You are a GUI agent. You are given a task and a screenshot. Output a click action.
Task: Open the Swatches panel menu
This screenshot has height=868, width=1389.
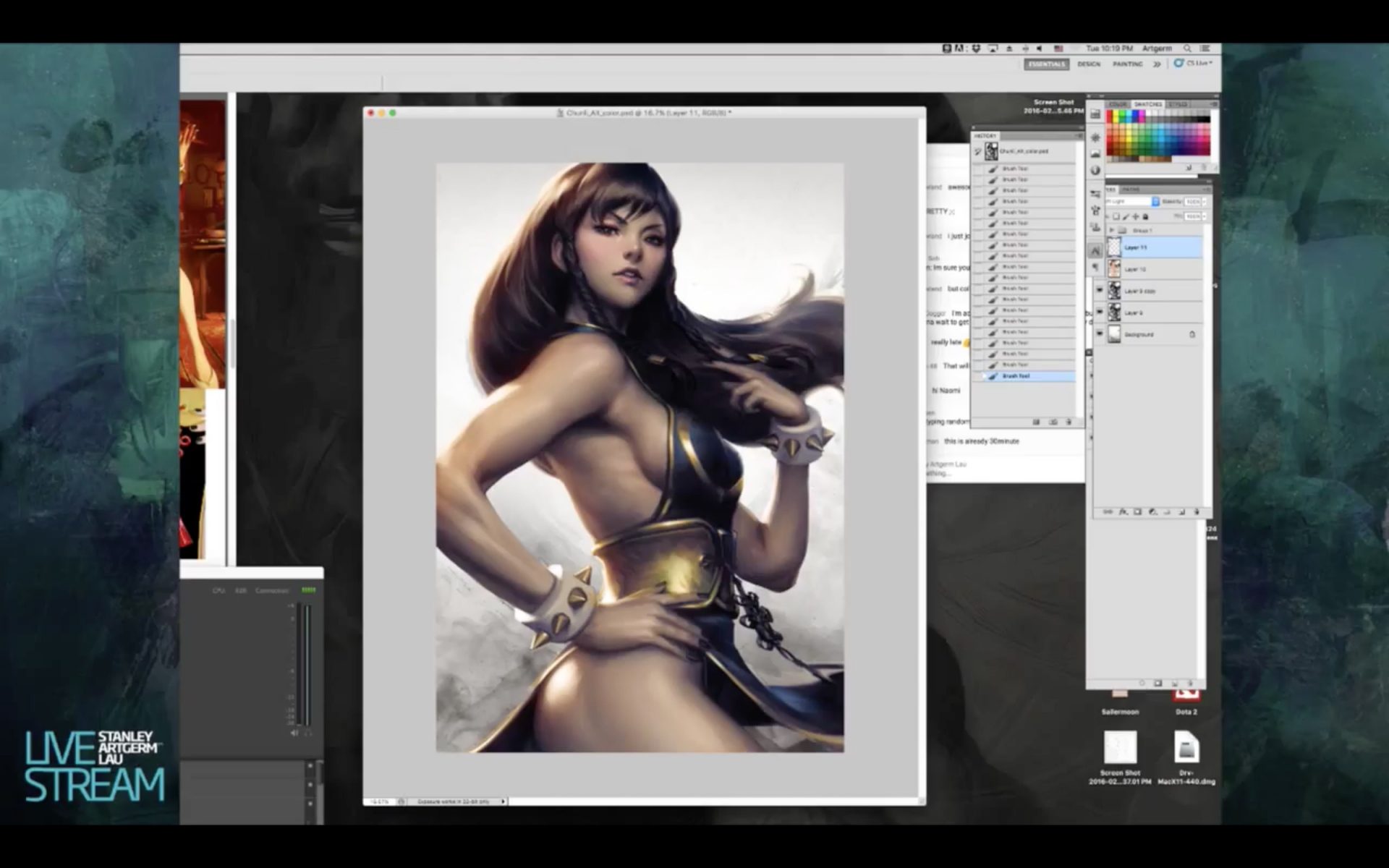(1214, 103)
